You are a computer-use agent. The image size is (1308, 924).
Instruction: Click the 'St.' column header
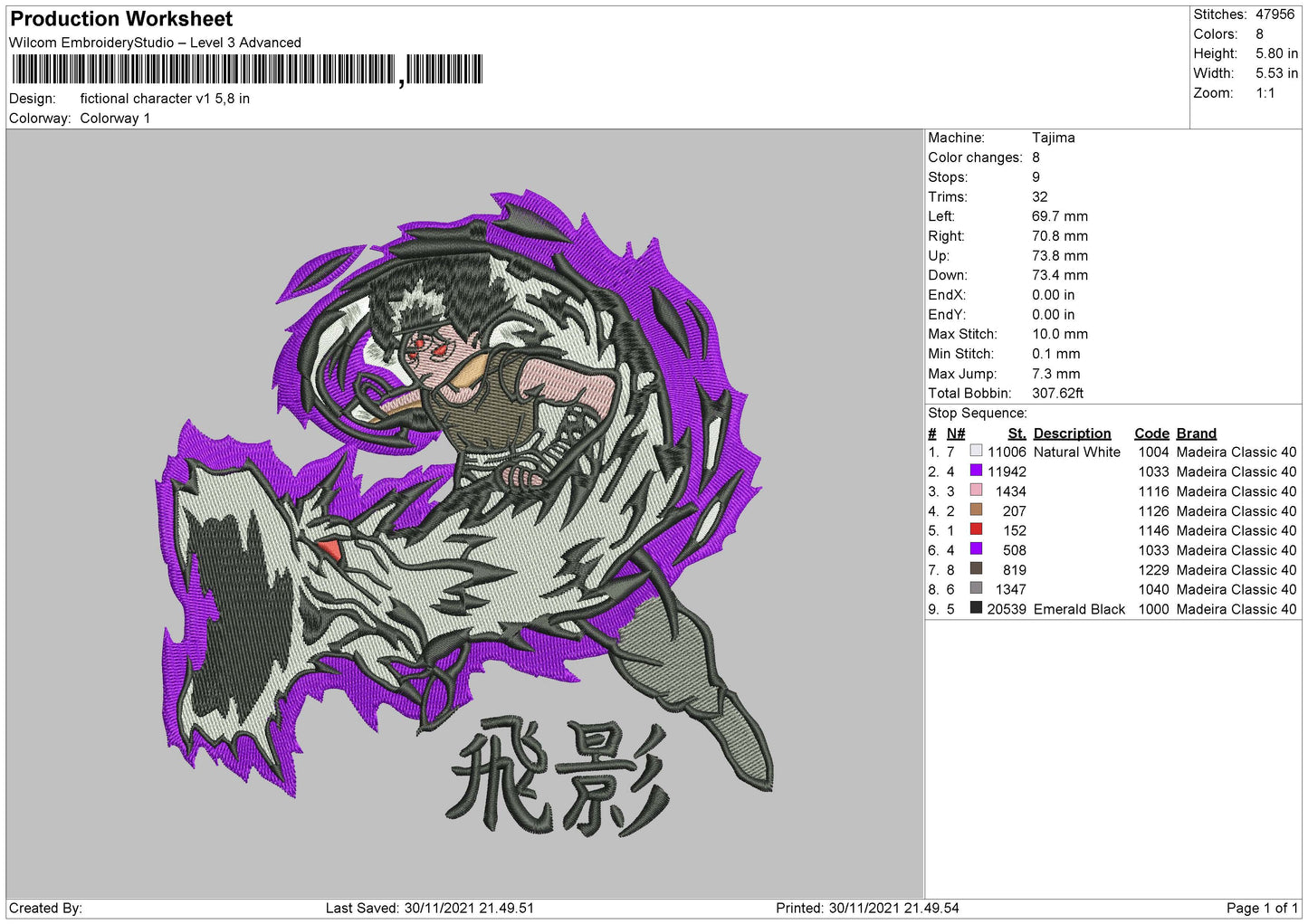1017,433
